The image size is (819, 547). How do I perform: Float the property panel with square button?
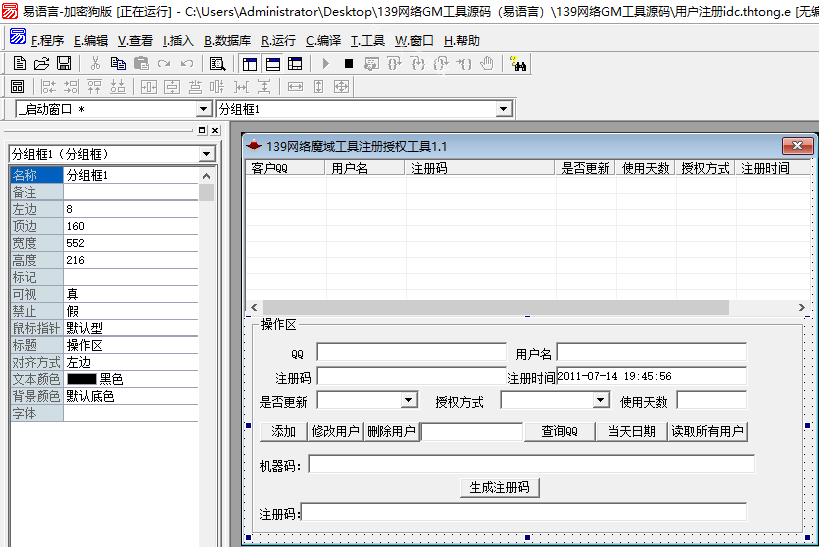point(203,130)
